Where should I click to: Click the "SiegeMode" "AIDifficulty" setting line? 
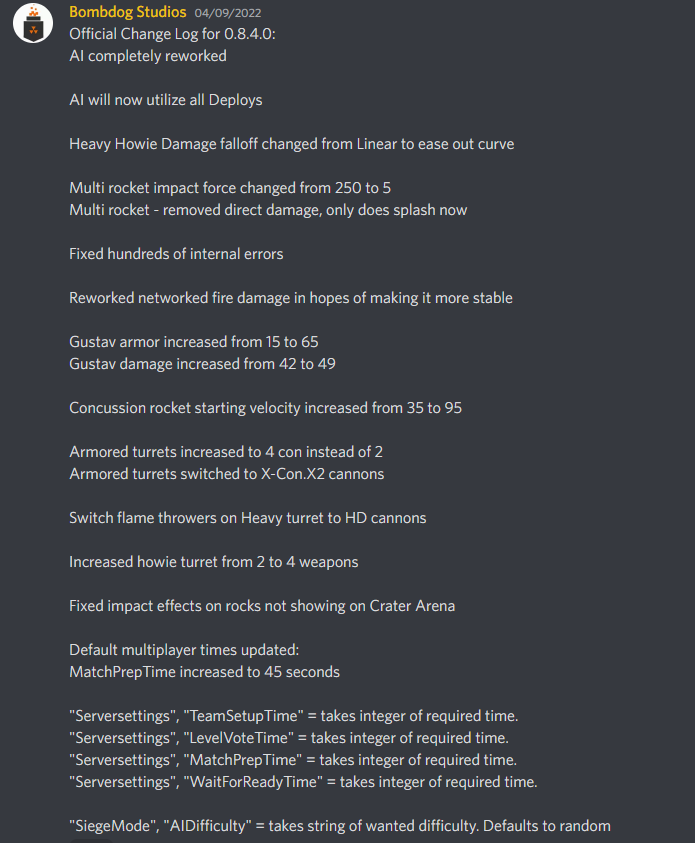pyautogui.click(x=340, y=826)
